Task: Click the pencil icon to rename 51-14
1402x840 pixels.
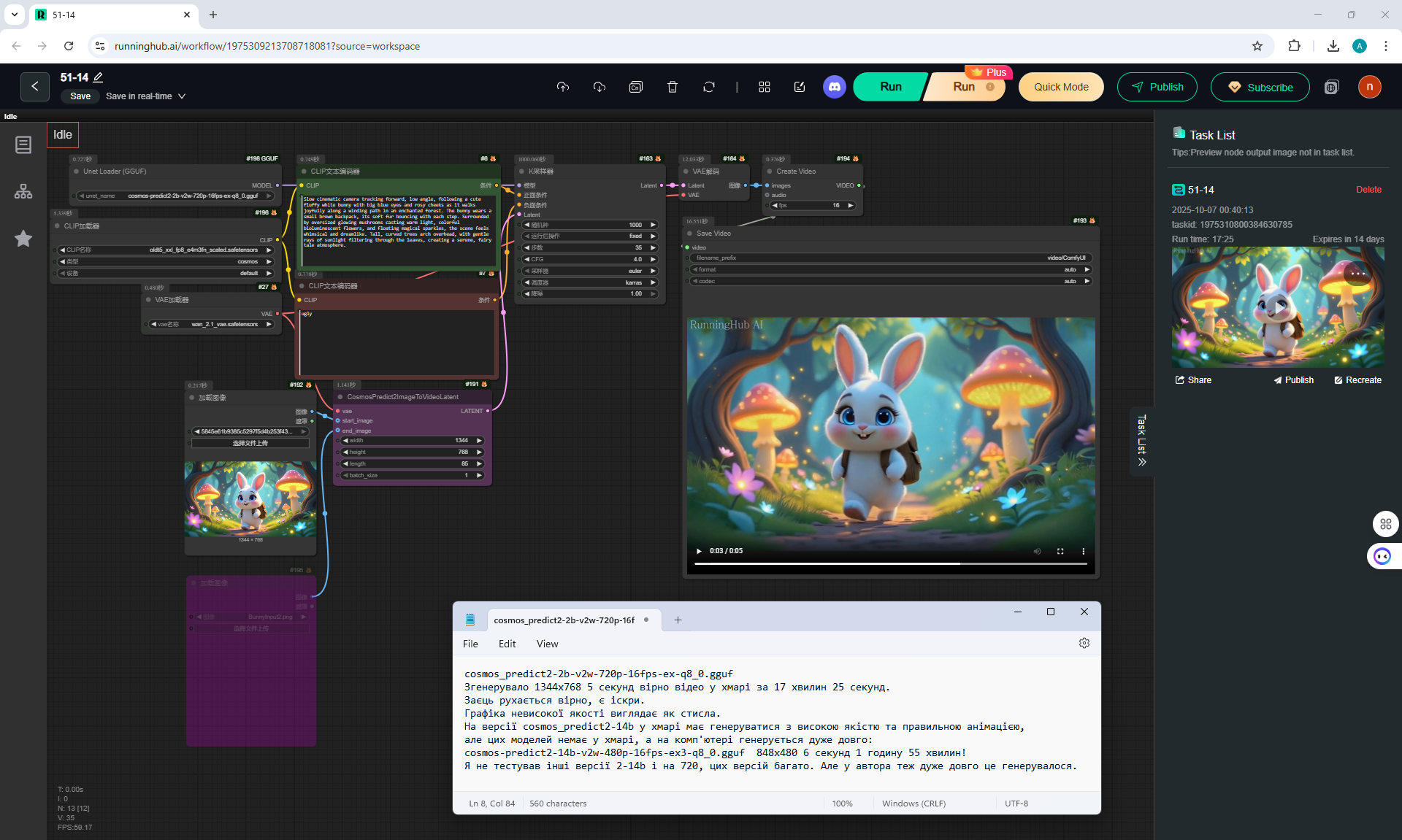Action: tap(99, 77)
